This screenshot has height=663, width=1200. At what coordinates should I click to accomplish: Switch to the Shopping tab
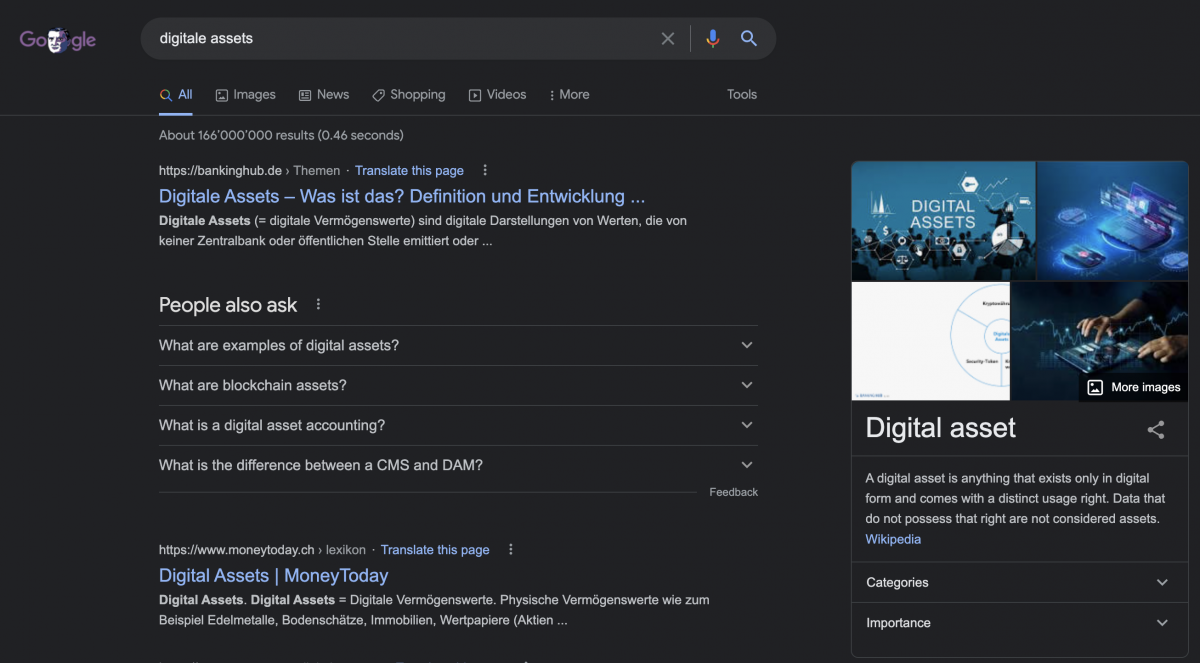(408, 95)
